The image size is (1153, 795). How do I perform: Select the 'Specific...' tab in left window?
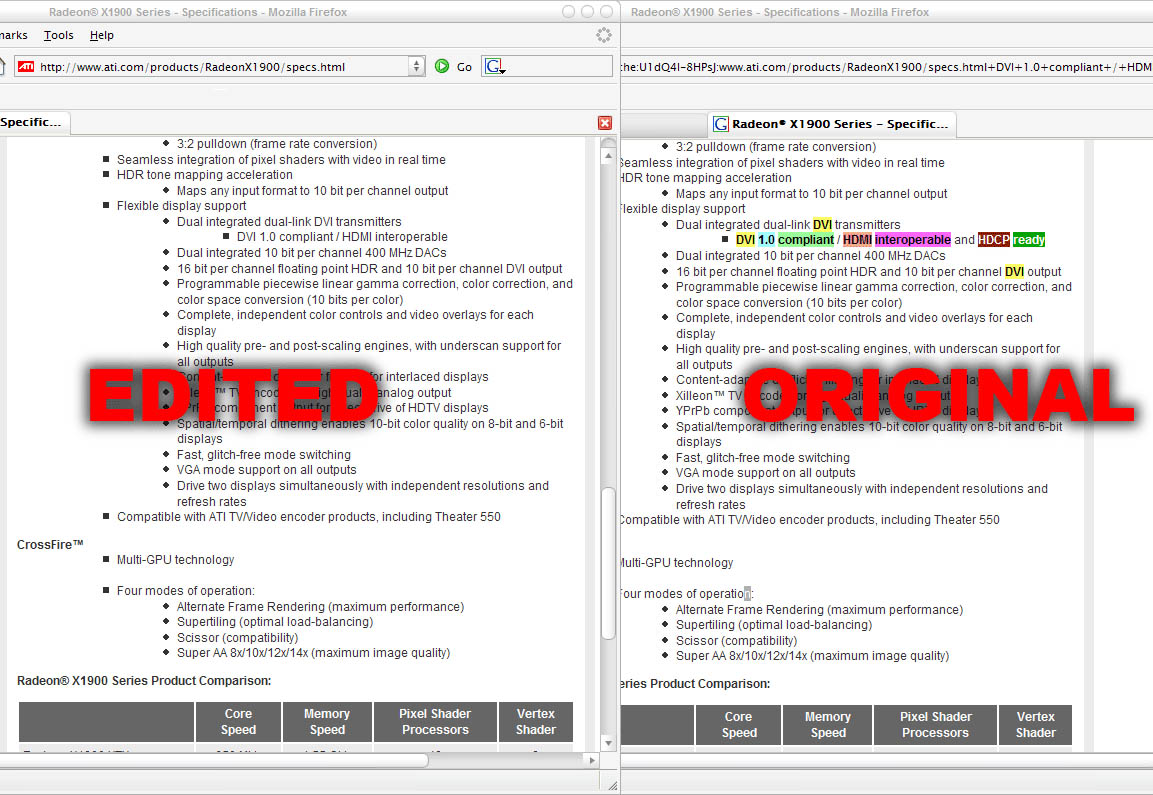tap(34, 122)
